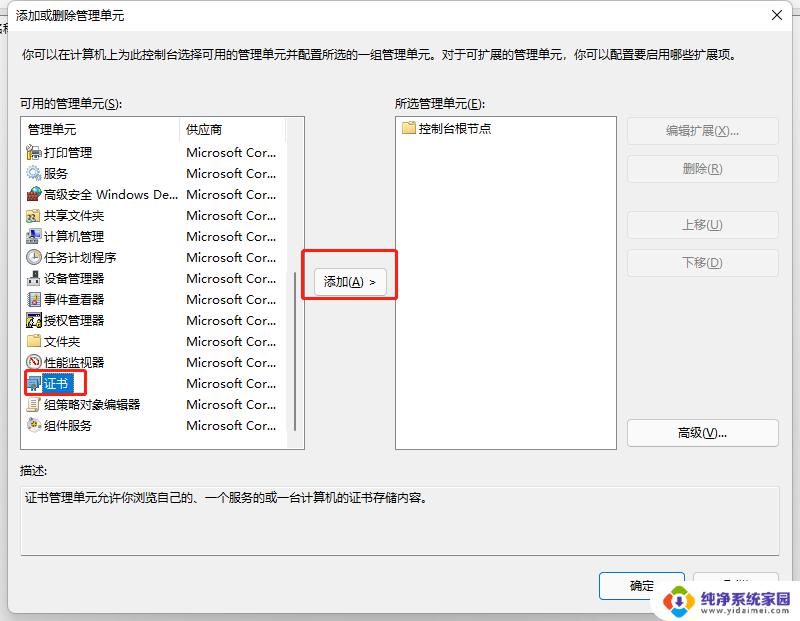This screenshot has height=621, width=800.
Task: Select the highlighted 证书 entry text
Action: (56, 383)
